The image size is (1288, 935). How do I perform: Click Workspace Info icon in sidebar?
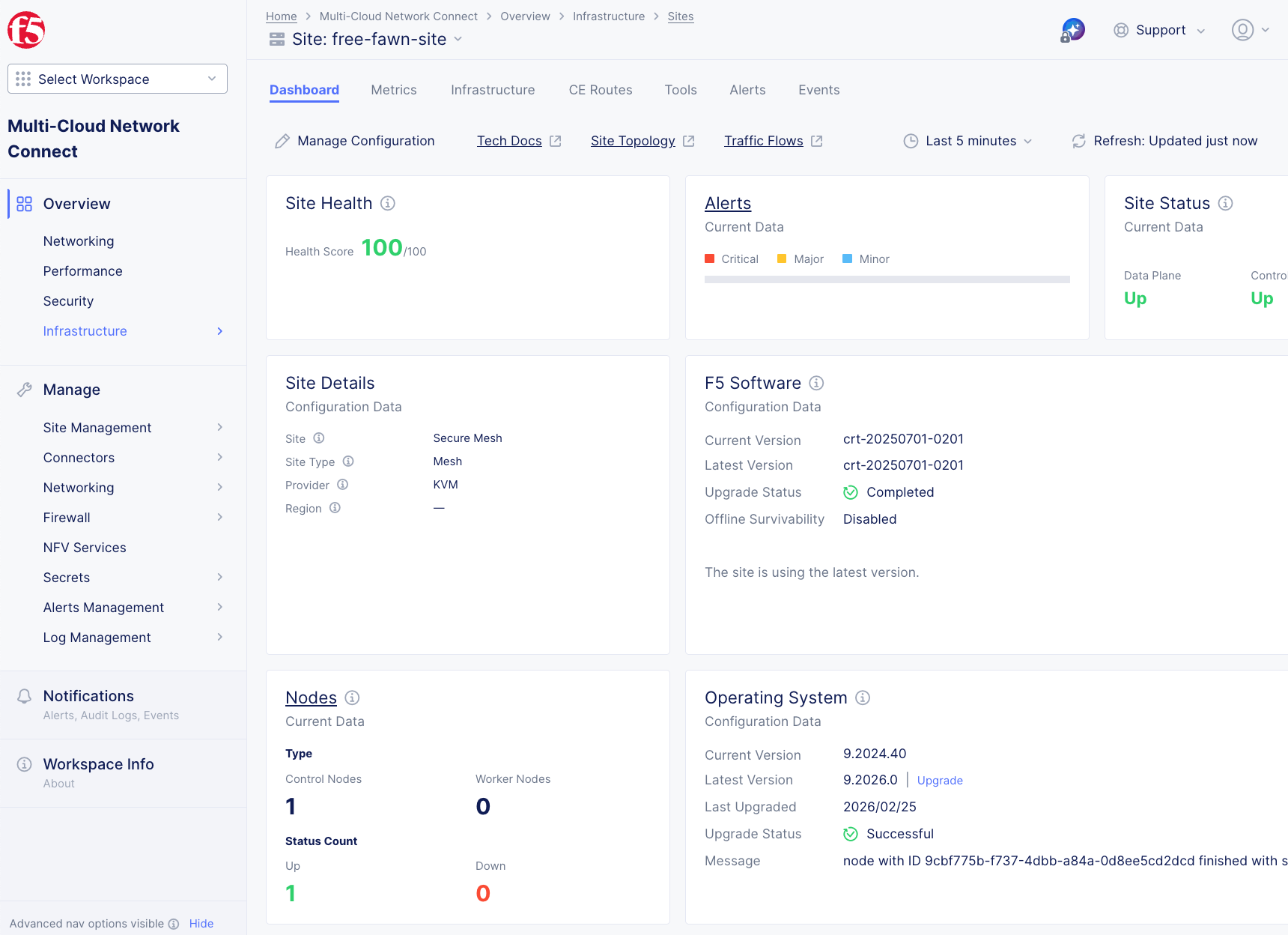coord(25,764)
